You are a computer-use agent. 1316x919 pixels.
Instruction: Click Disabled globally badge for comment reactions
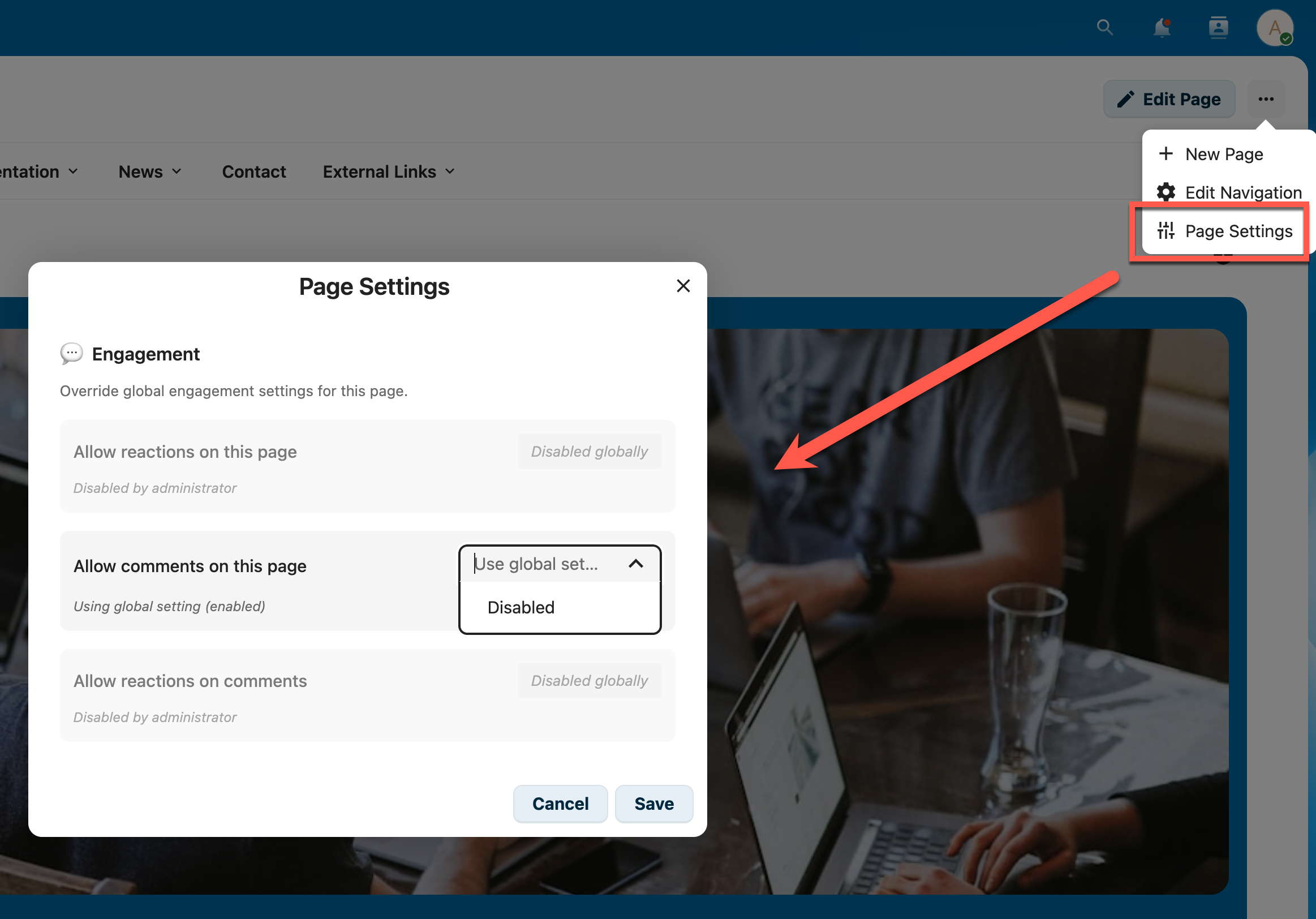pos(589,680)
